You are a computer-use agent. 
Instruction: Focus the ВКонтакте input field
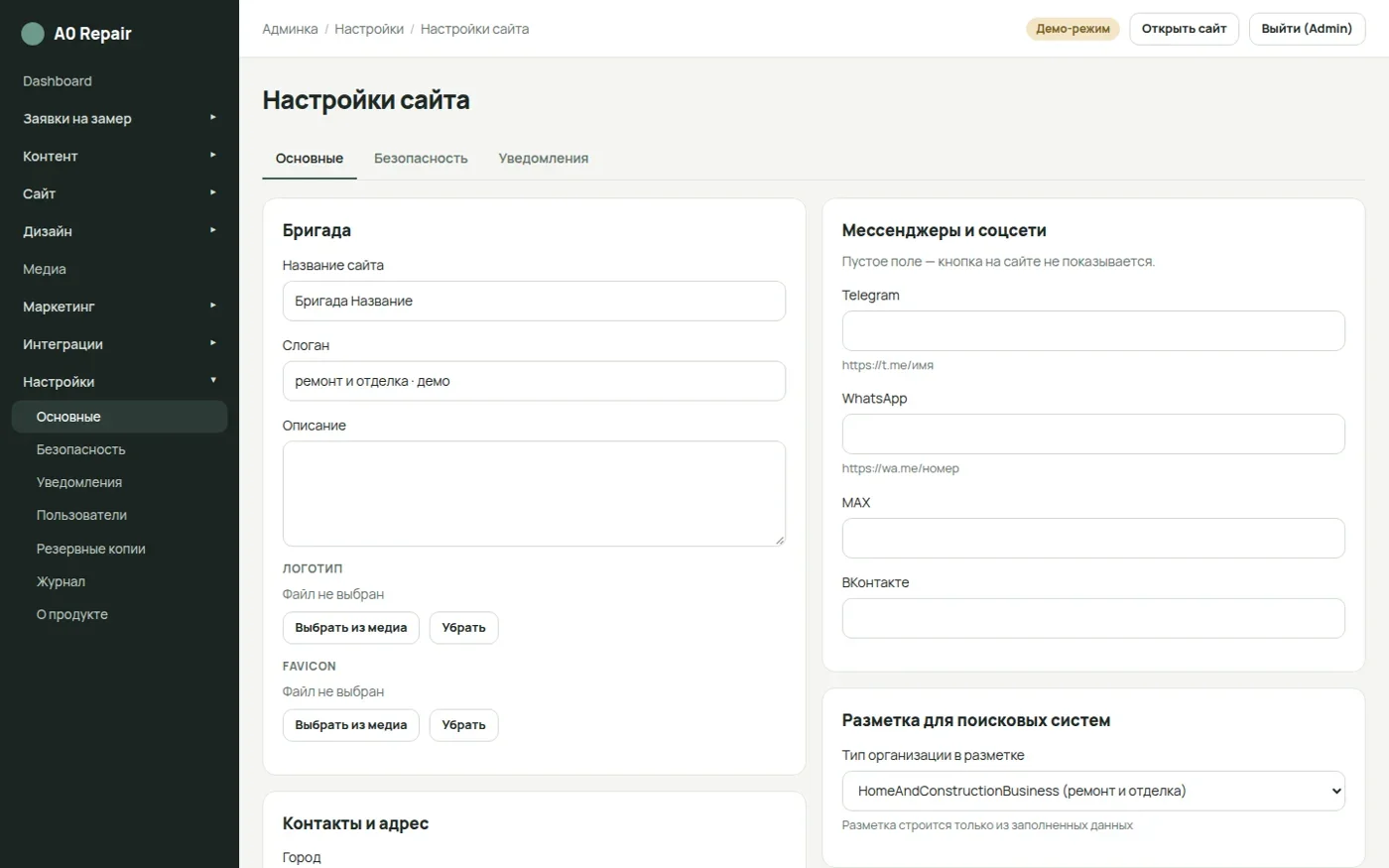coord(1093,618)
